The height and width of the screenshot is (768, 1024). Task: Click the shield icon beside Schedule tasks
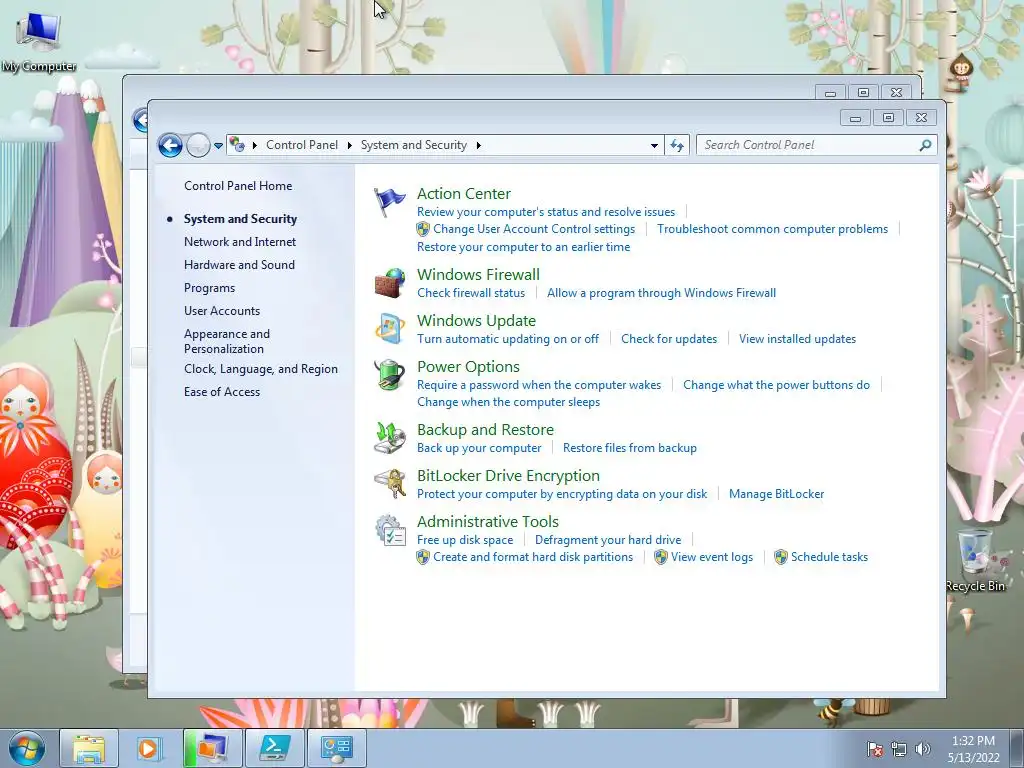coord(780,557)
